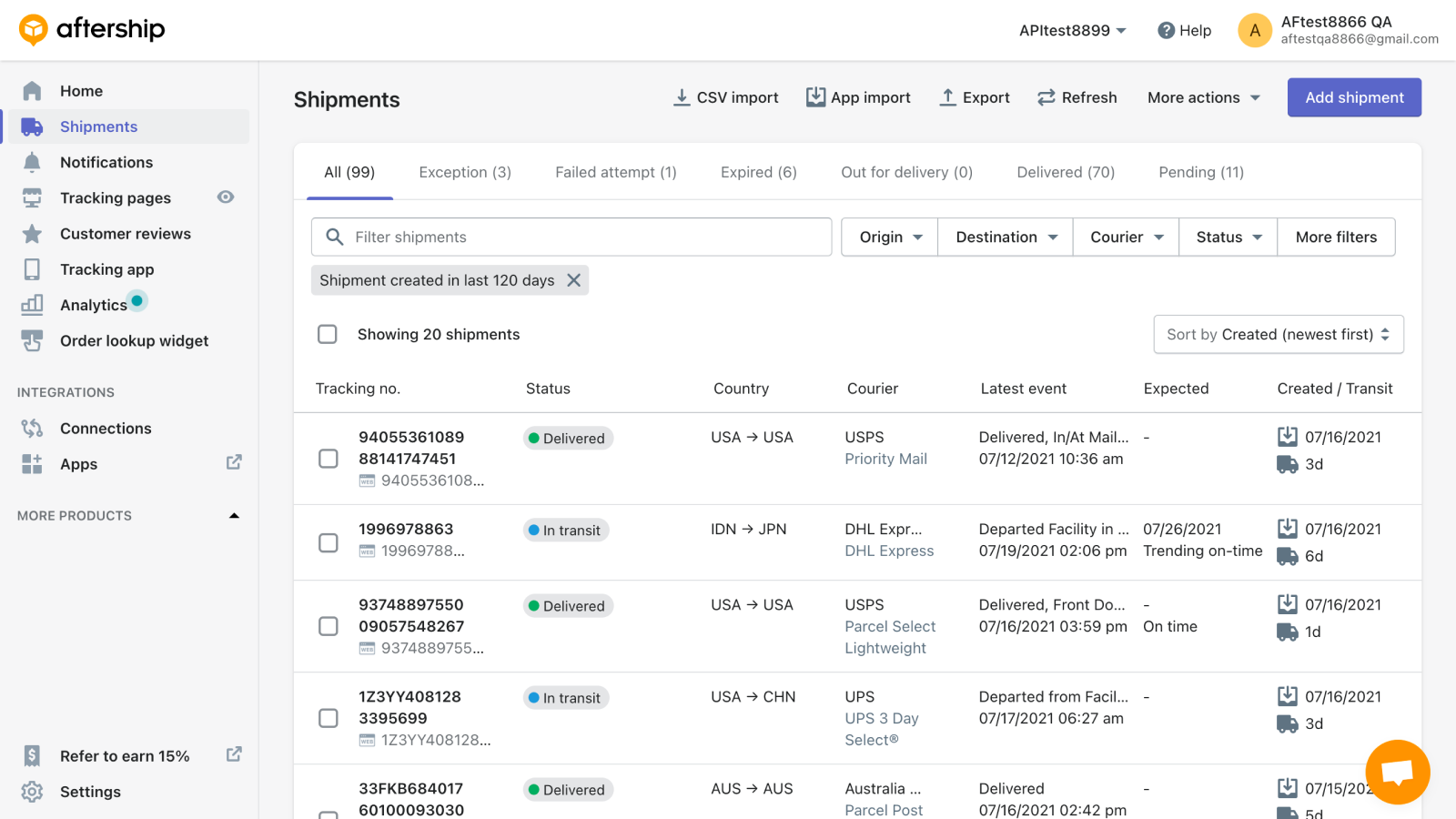Open Sort by Created dropdown

click(x=1278, y=334)
